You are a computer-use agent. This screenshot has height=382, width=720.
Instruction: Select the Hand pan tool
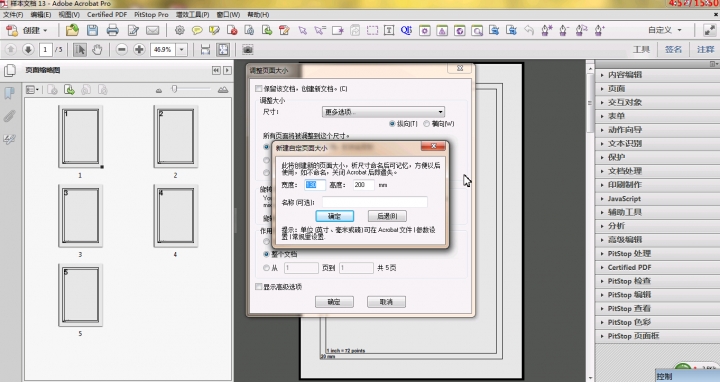point(97,49)
